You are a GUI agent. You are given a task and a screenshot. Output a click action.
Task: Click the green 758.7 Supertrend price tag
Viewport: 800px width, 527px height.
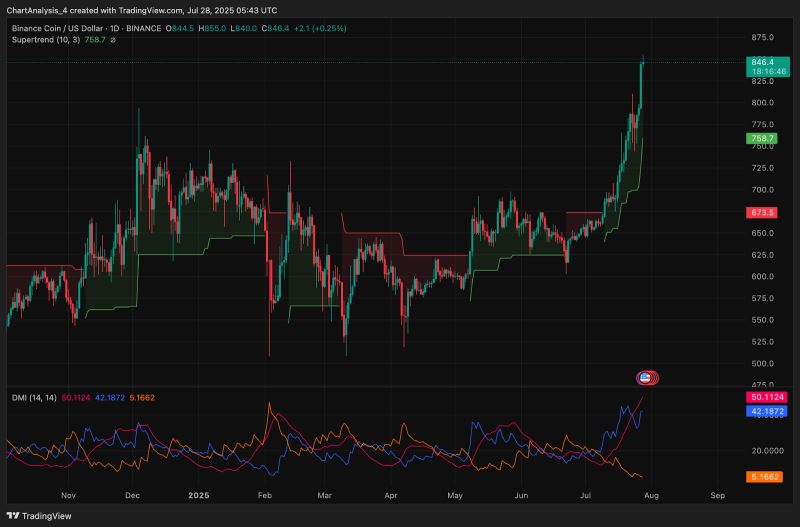coord(762,138)
